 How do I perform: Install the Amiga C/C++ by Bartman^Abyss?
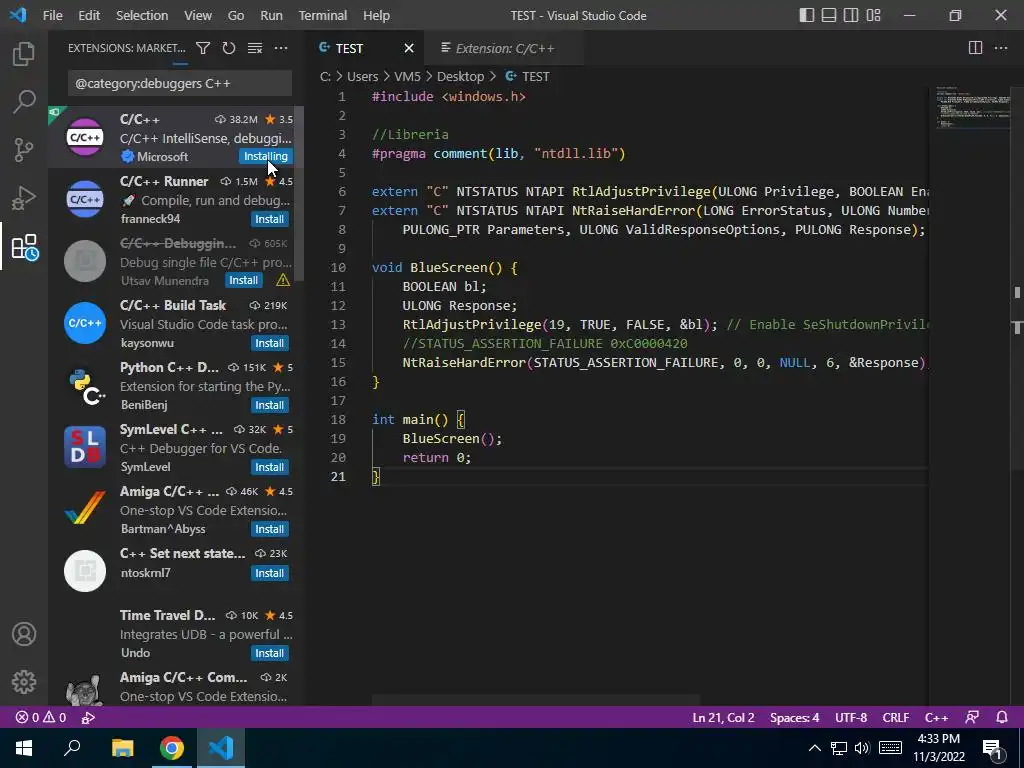tap(269, 529)
